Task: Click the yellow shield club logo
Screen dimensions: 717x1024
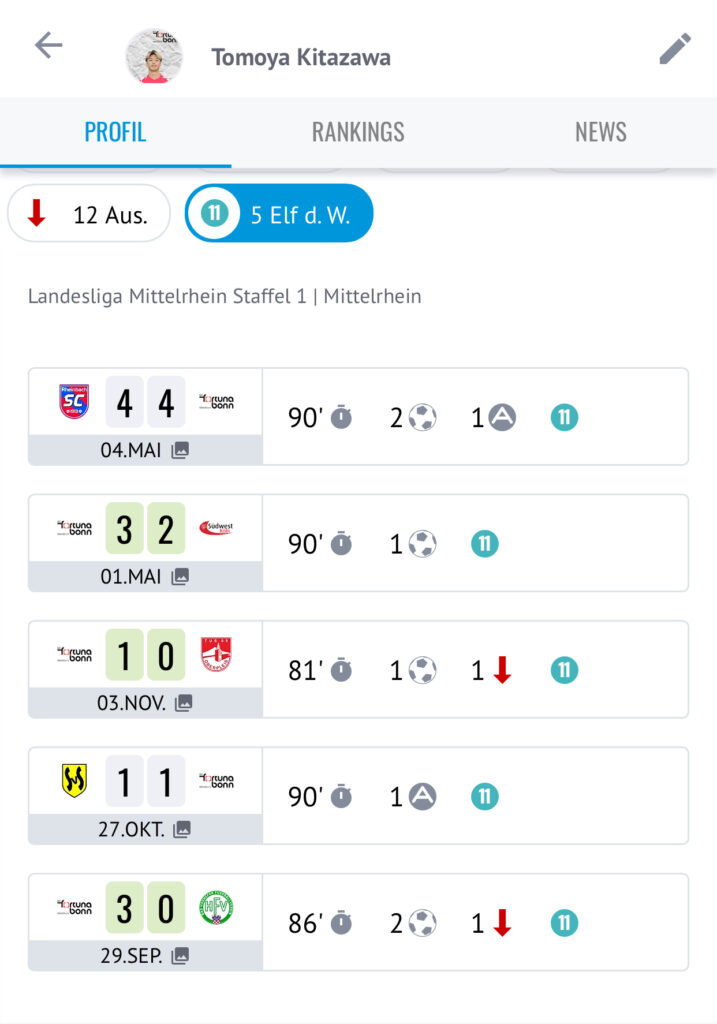Action: [74, 780]
